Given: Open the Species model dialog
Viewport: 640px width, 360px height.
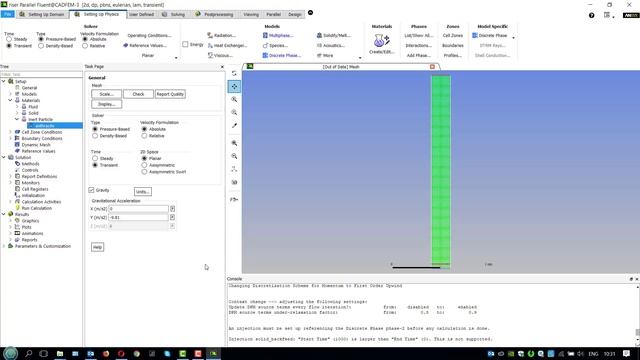Looking at the screenshot, I should pos(275,45).
